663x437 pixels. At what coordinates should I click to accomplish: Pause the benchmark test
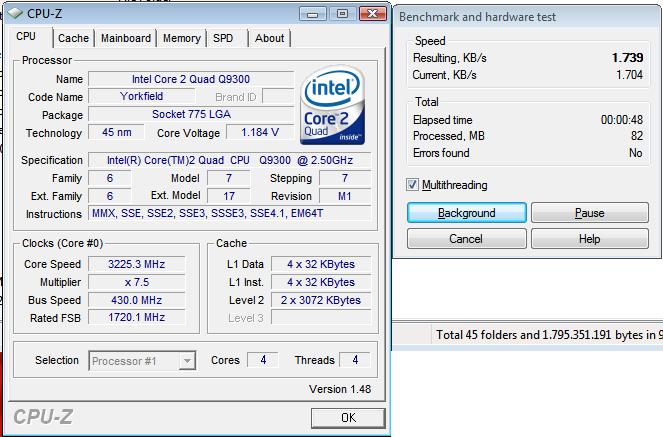coord(589,213)
